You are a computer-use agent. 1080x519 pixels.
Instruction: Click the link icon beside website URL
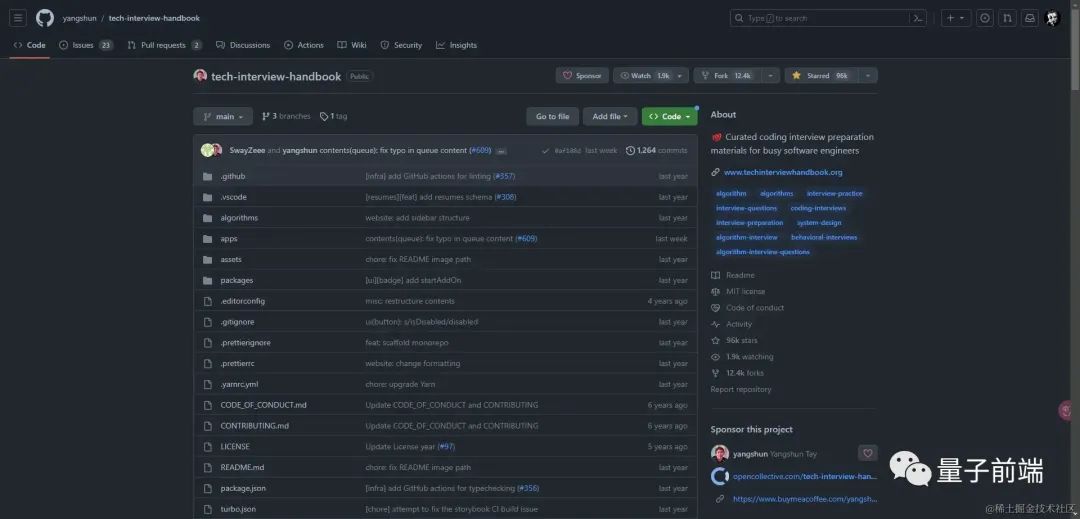pyautogui.click(x=715, y=172)
